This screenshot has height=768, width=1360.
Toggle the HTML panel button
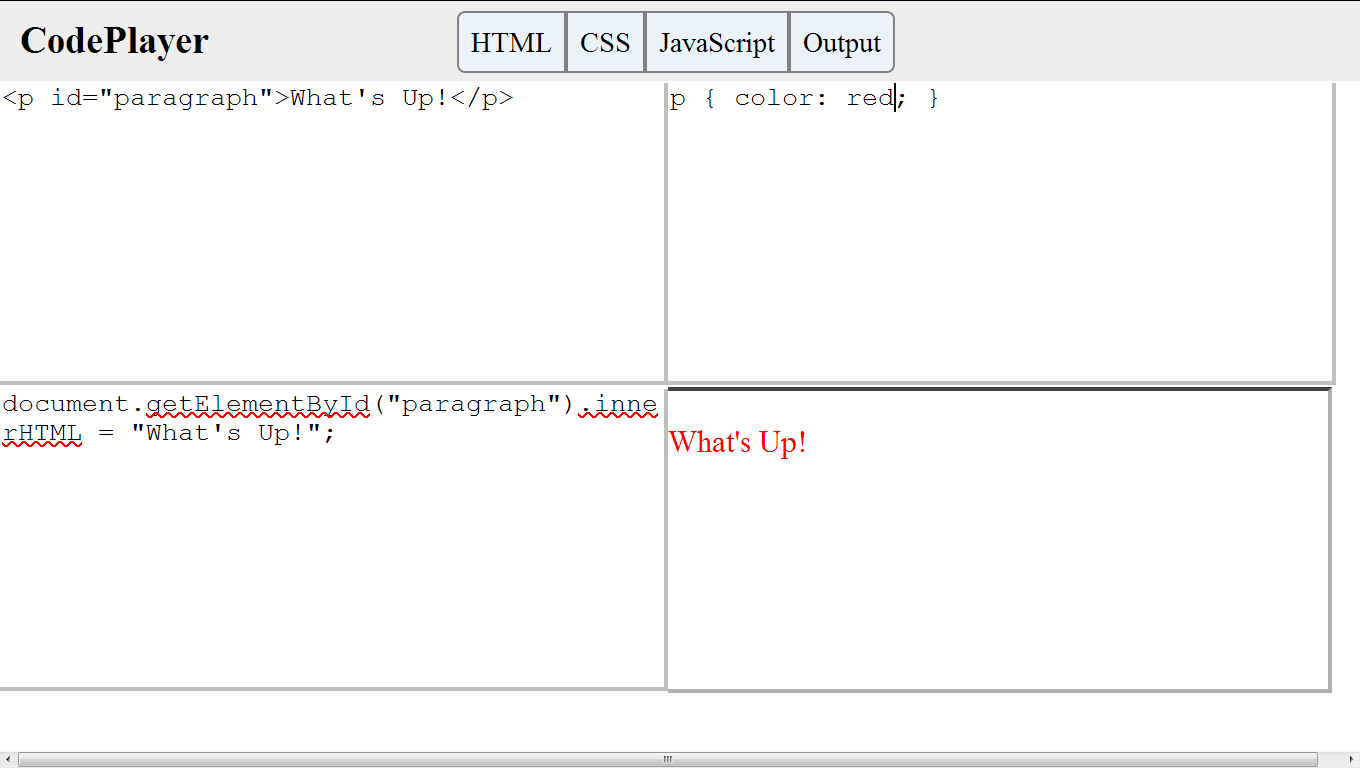click(511, 43)
